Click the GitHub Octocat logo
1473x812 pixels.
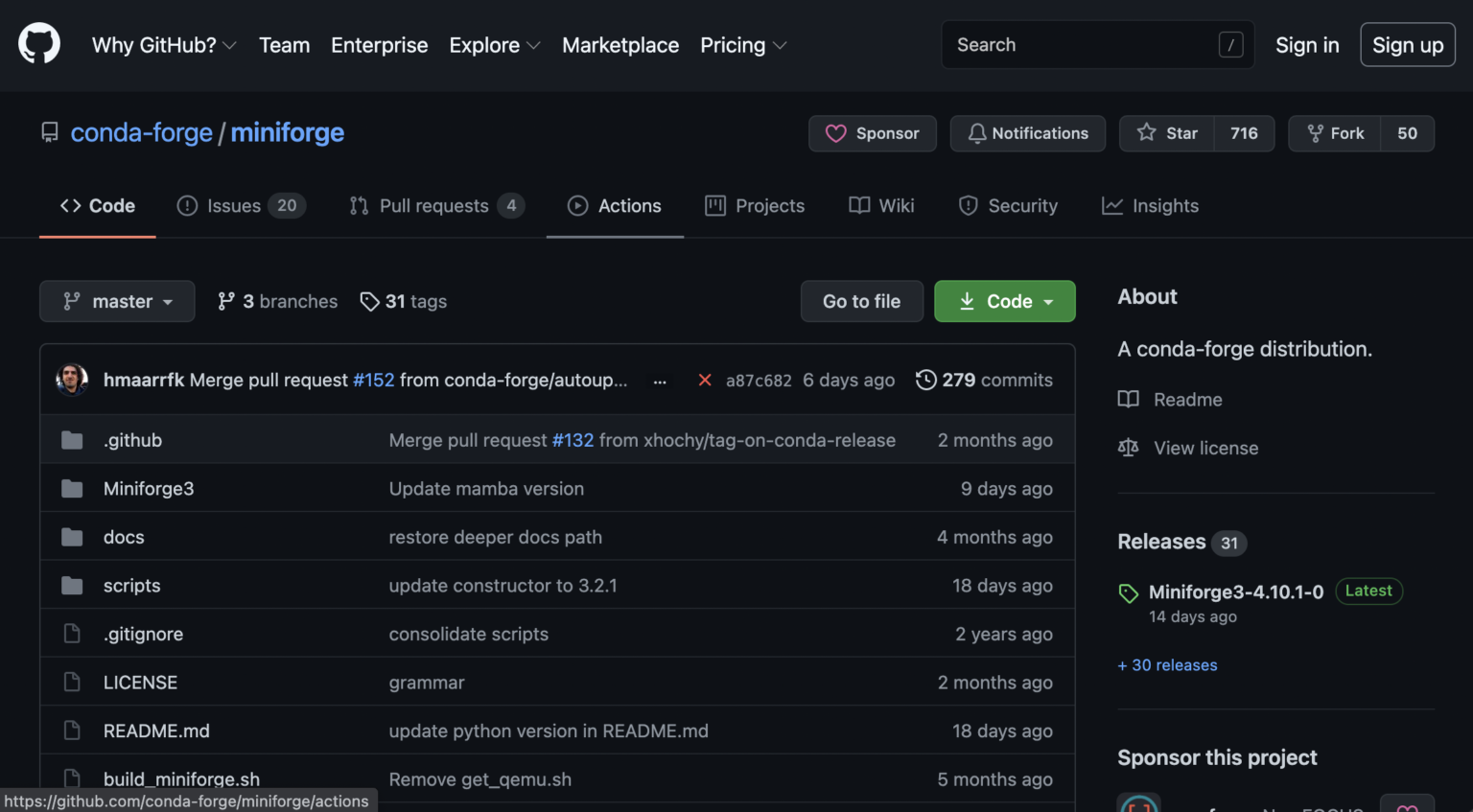(x=39, y=44)
